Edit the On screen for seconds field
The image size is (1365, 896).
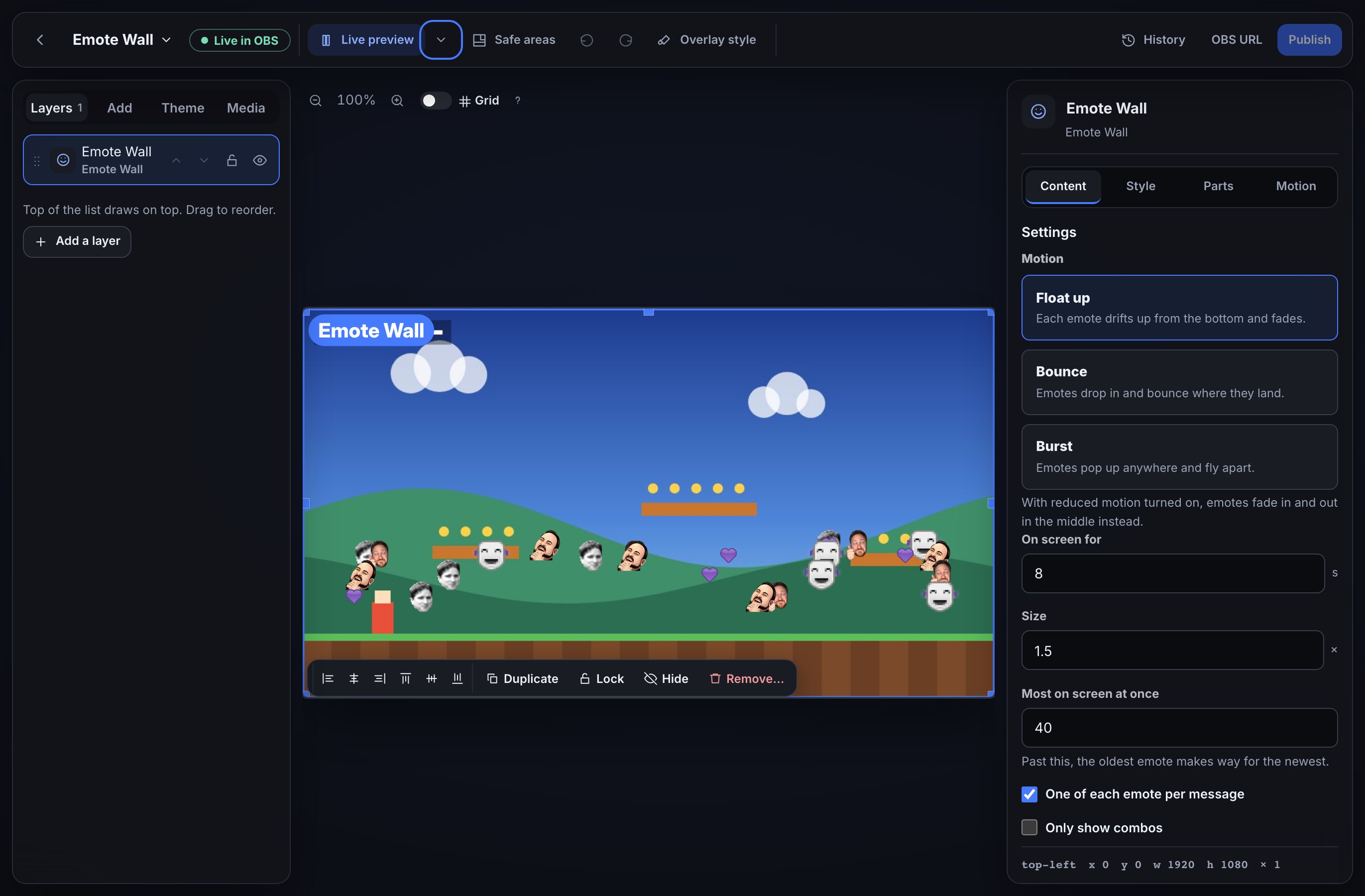tap(1172, 573)
